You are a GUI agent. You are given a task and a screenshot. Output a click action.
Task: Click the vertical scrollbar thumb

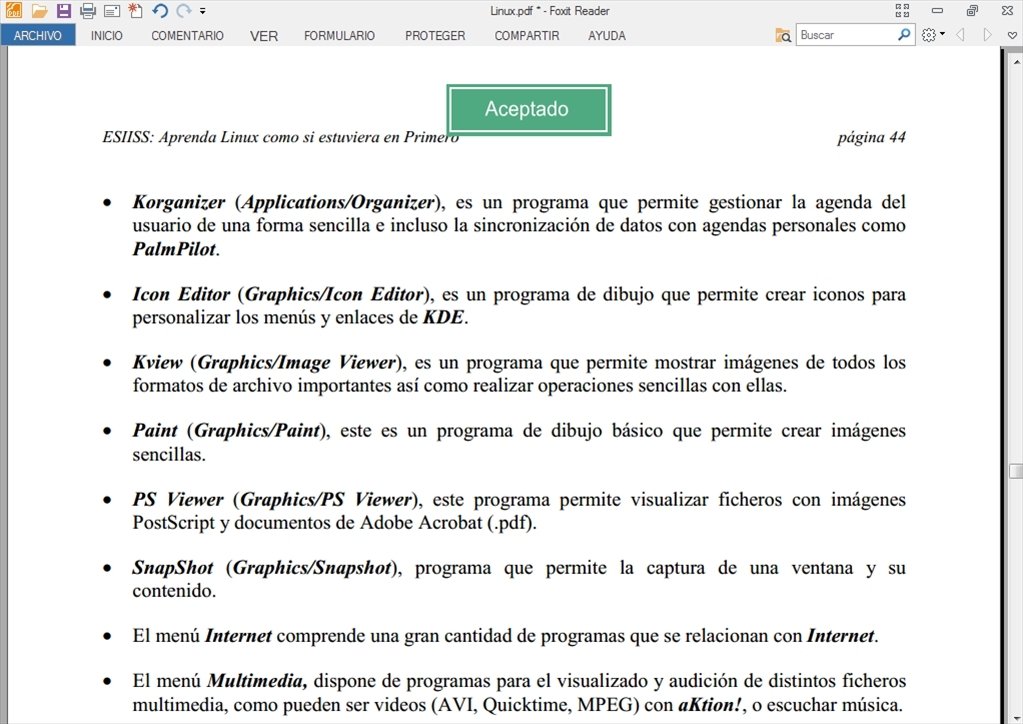click(1016, 471)
